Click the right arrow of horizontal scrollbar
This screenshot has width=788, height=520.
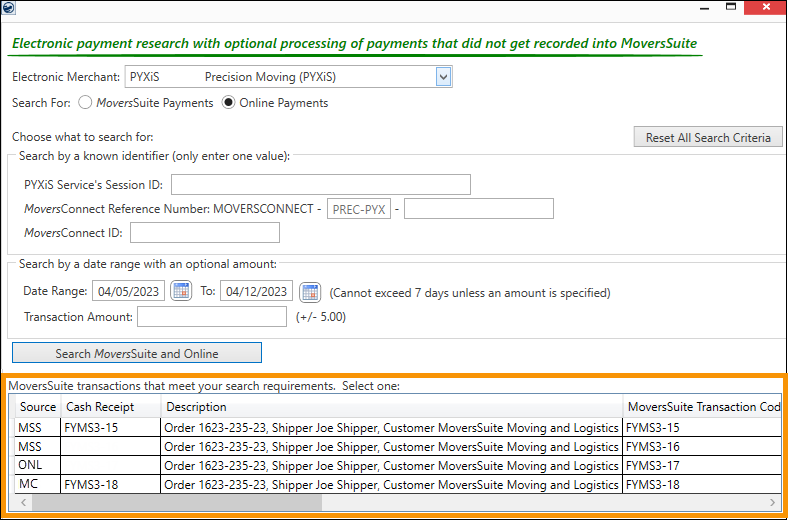pos(771,502)
